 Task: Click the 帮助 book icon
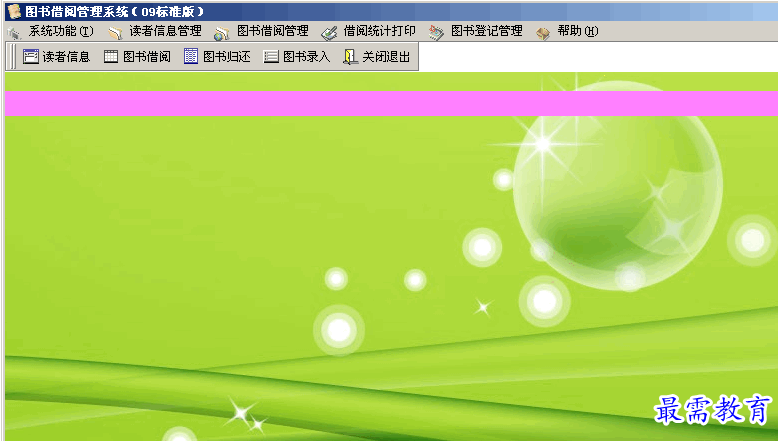(x=543, y=33)
